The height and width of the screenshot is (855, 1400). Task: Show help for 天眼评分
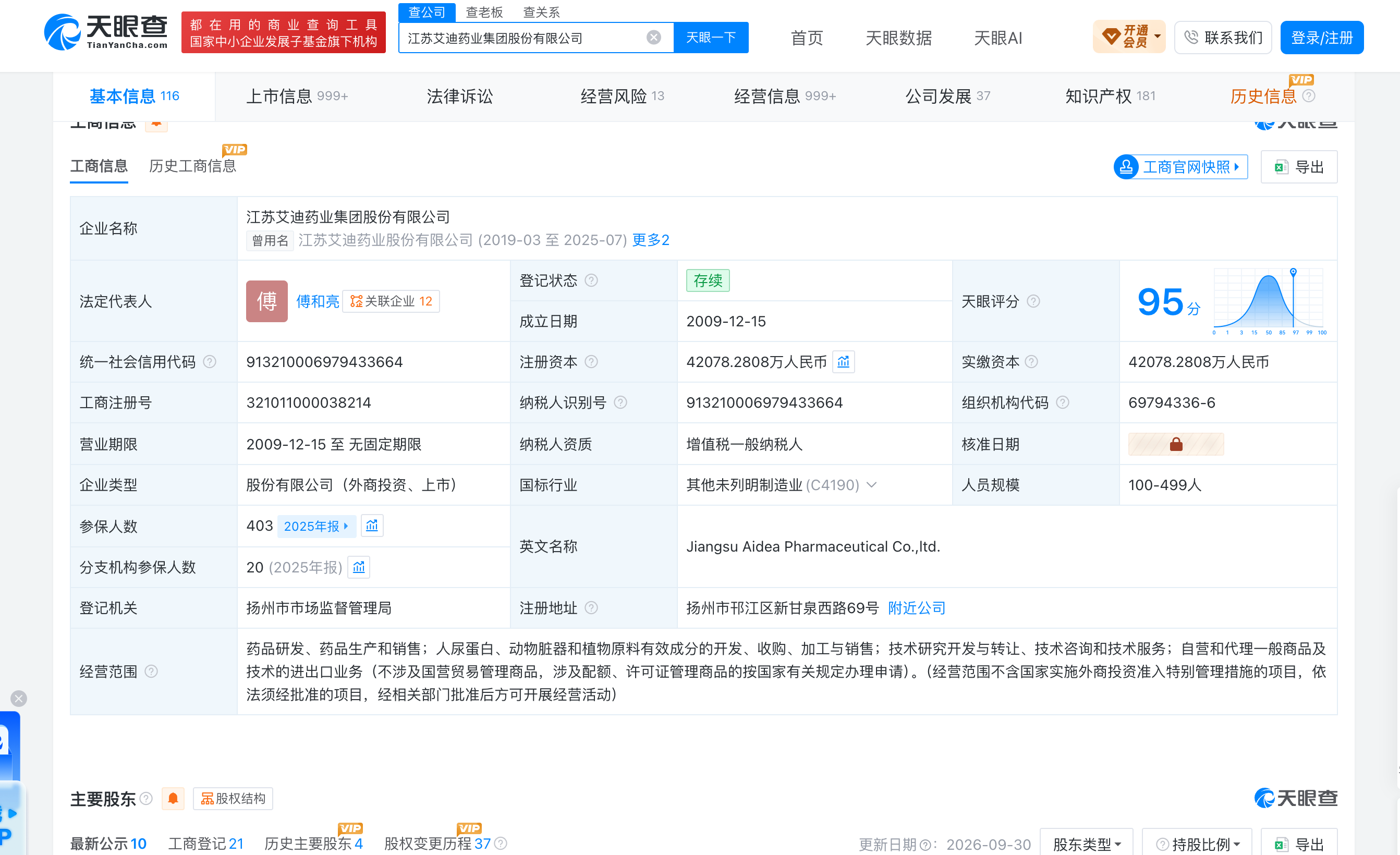[1033, 302]
